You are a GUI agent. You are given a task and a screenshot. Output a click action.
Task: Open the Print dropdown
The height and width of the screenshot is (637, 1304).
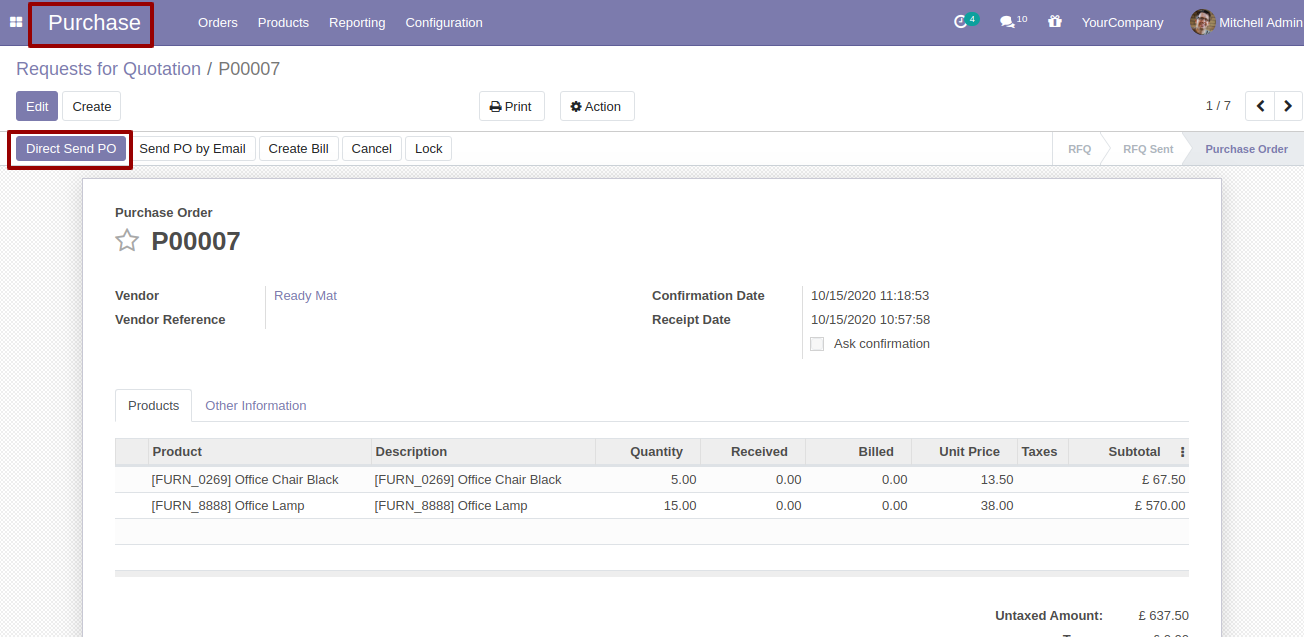pyautogui.click(x=511, y=106)
